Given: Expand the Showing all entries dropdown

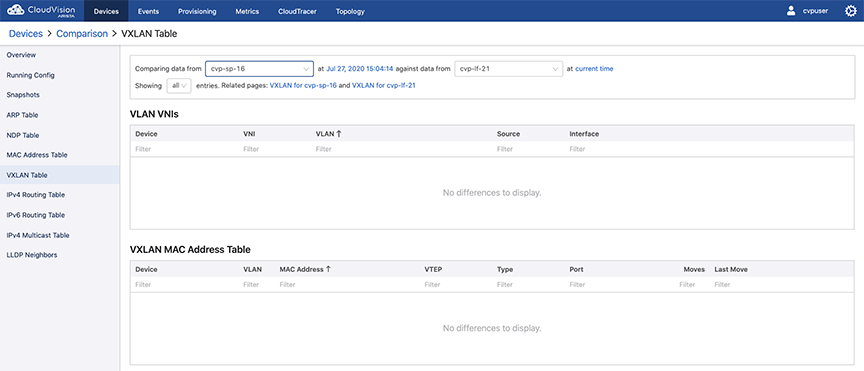Looking at the screenshot, I should click(179, 86).
